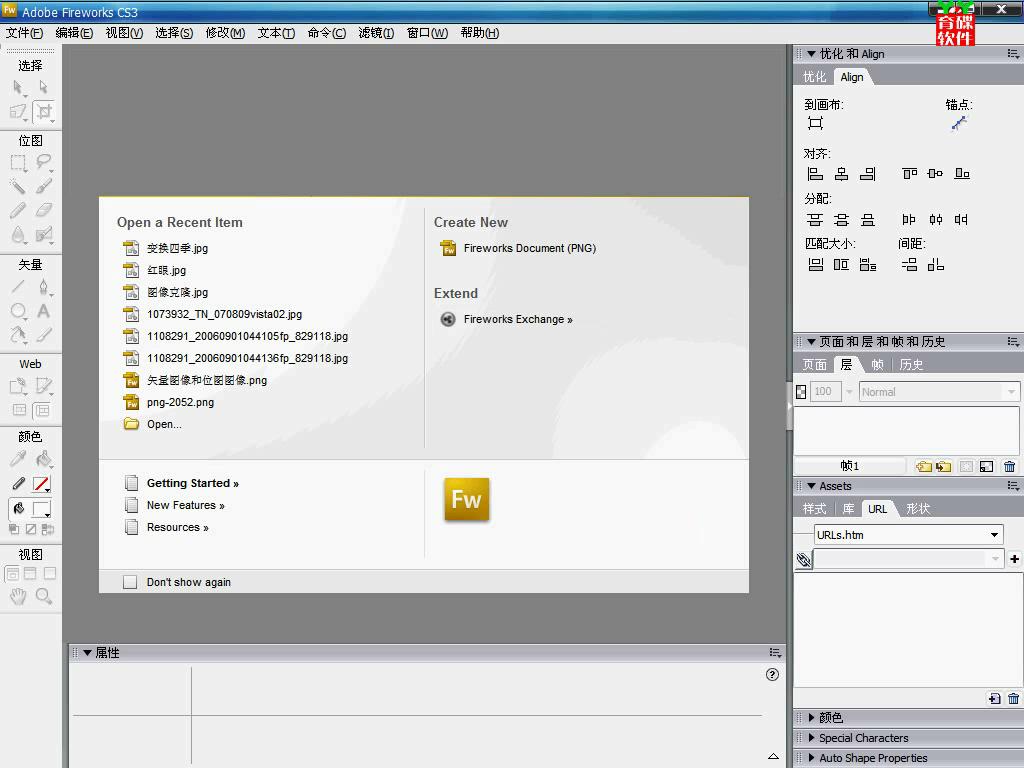Screen dimensions: 1024x768
Task: Choose the Pencil tool
Action: pos(18,210)
